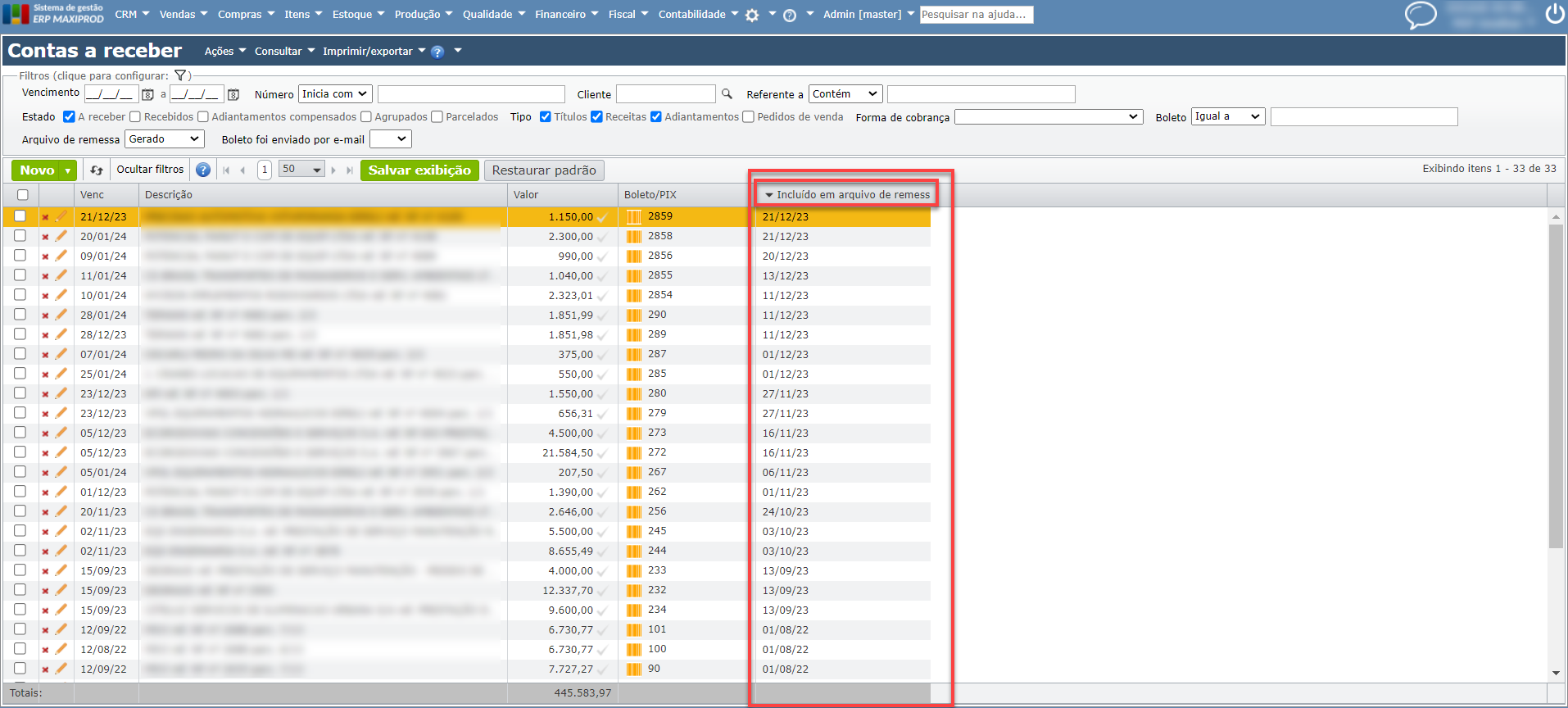
Task: Enable the 'Recebidos' checkbox
Action: 135,117
